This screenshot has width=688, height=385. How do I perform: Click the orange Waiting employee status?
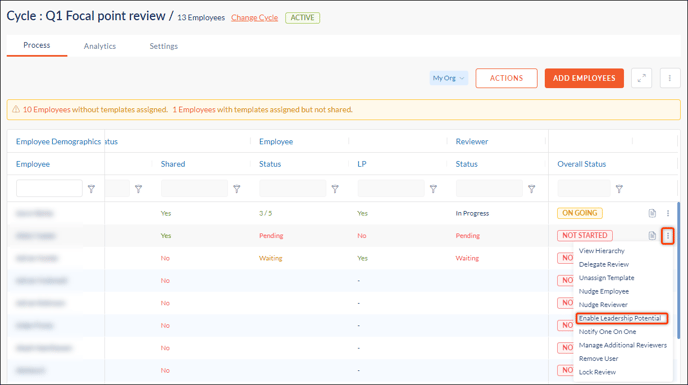click(270, 258)
